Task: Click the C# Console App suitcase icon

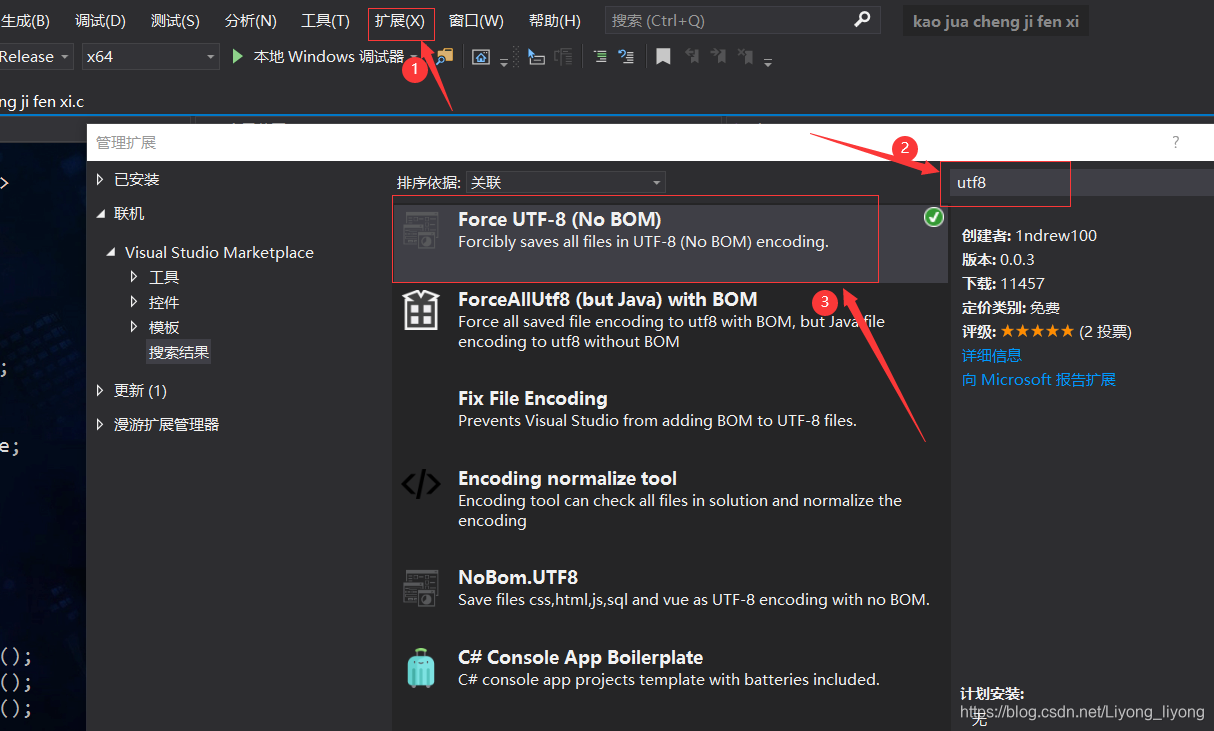Action: (421, 668)
